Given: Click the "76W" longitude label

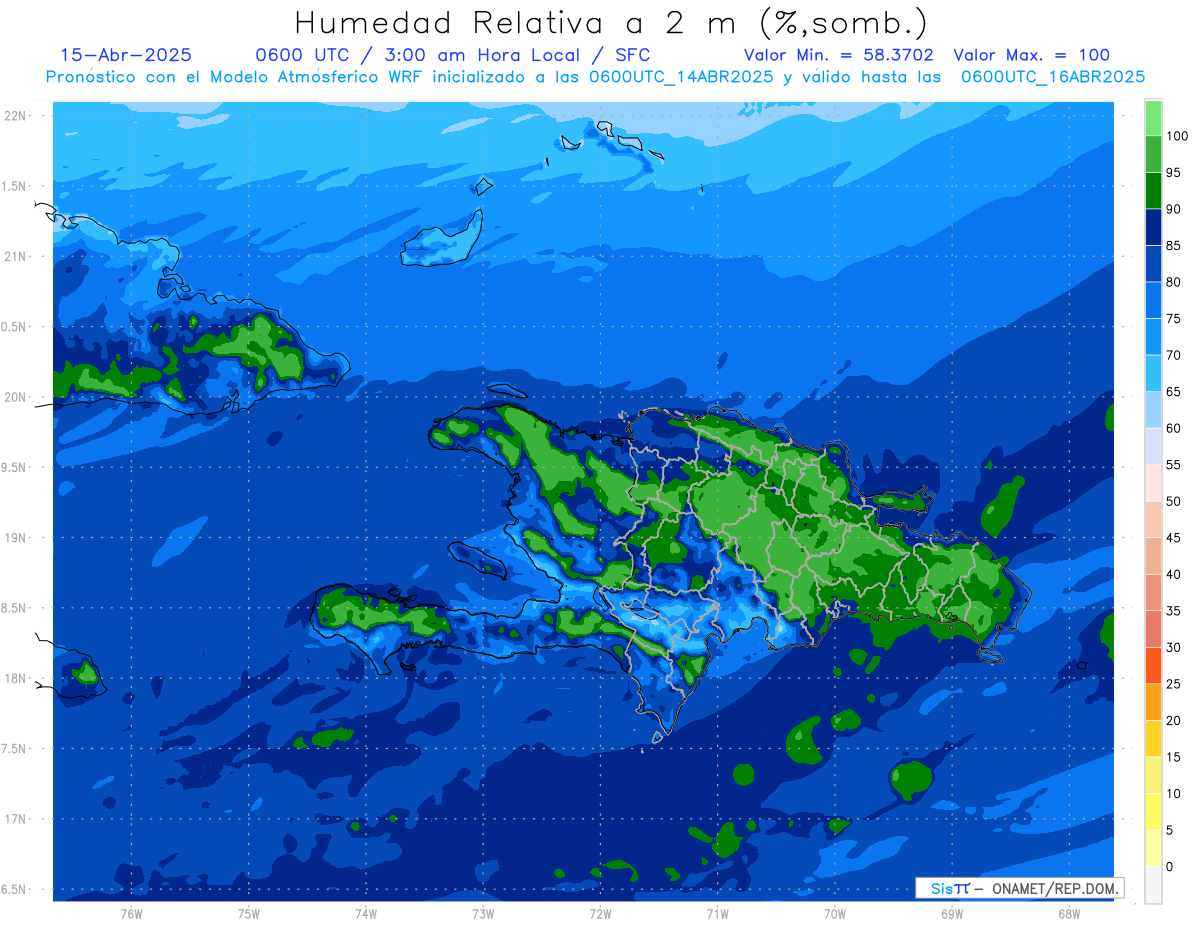Looking at the screenshot, I should coord(131,914).
